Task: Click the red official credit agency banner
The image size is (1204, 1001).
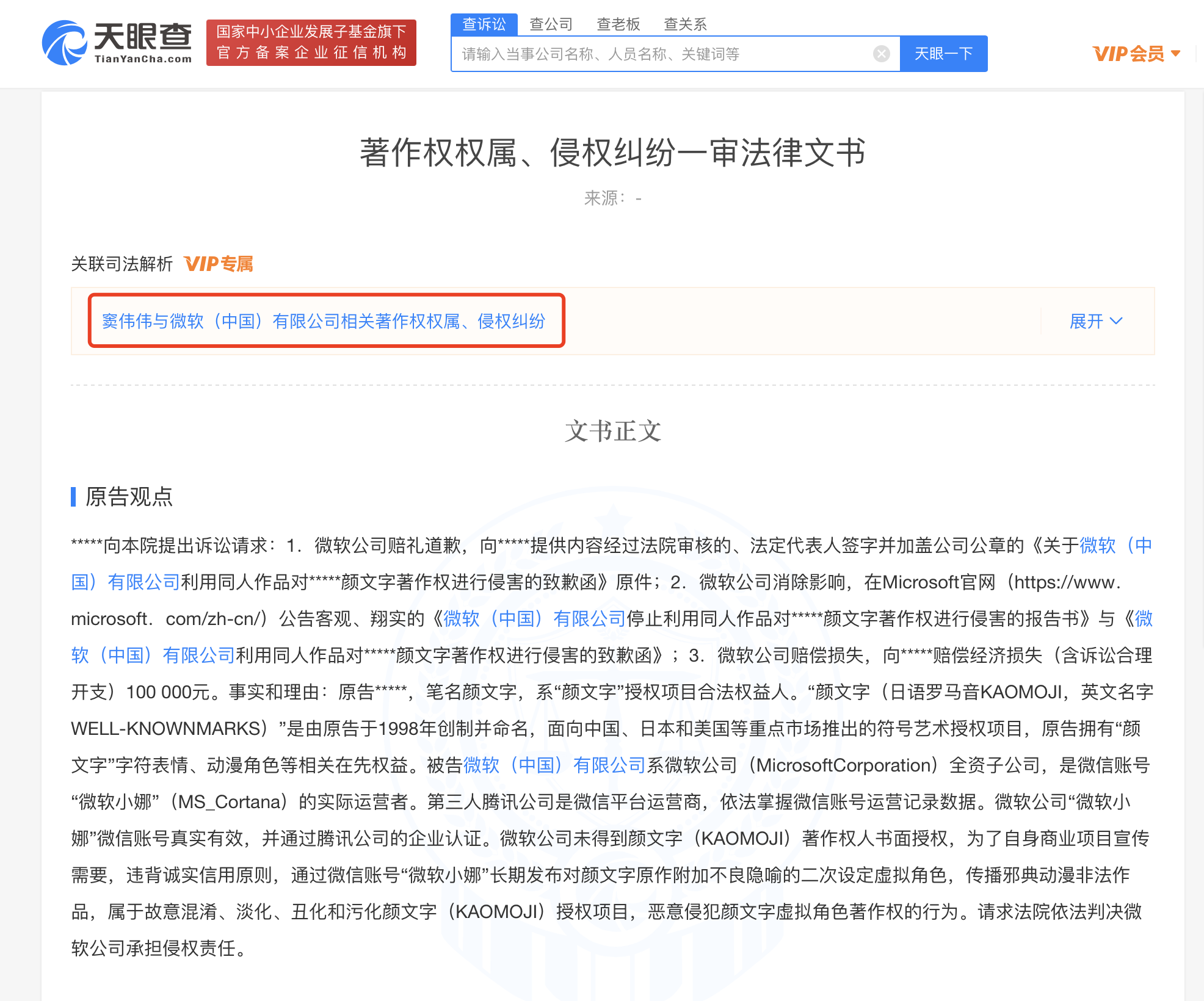Action: (x=311, y=43)
